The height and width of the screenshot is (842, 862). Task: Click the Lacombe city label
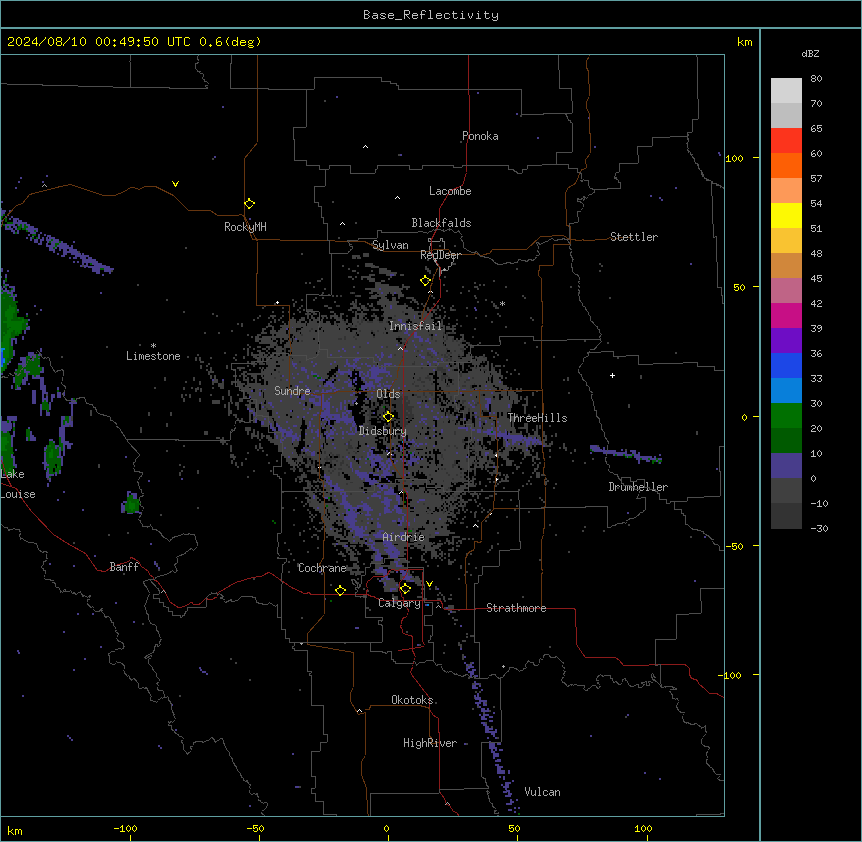450,191
